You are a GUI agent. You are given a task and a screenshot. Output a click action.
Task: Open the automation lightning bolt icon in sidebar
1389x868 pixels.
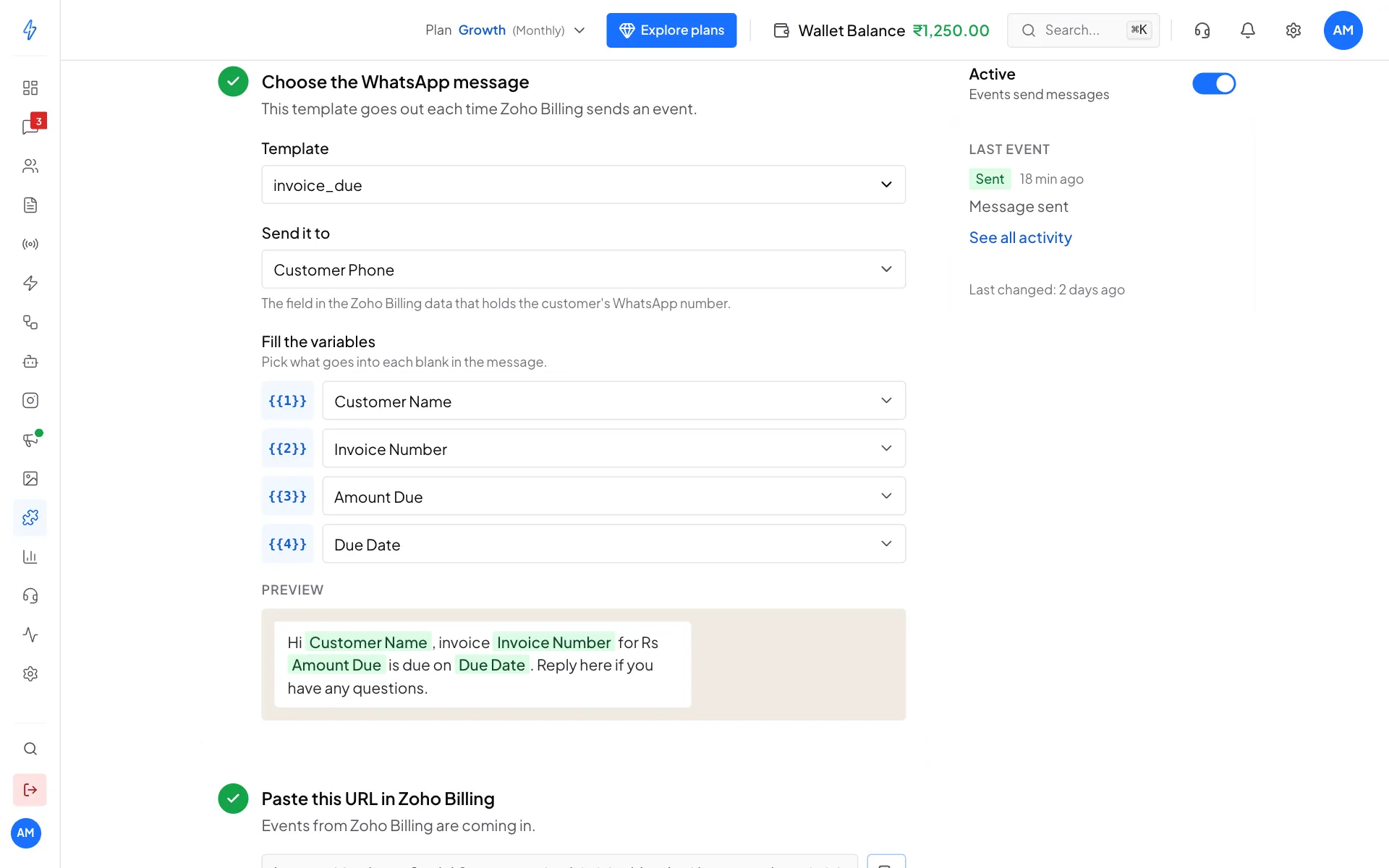pyautogui.click(x=30, y=283)
